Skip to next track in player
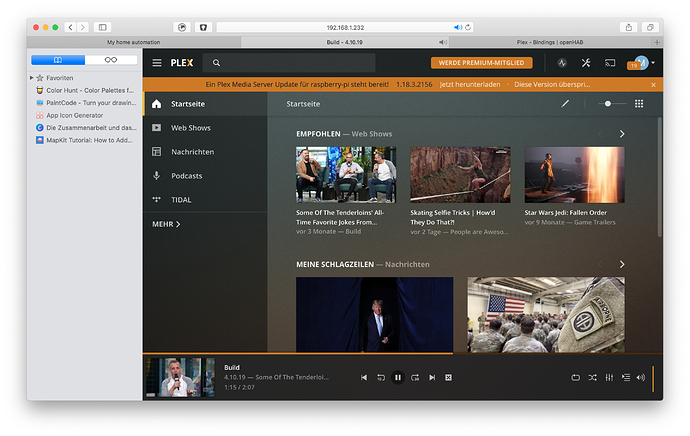690x436 pixels. (x=432, y=377)
